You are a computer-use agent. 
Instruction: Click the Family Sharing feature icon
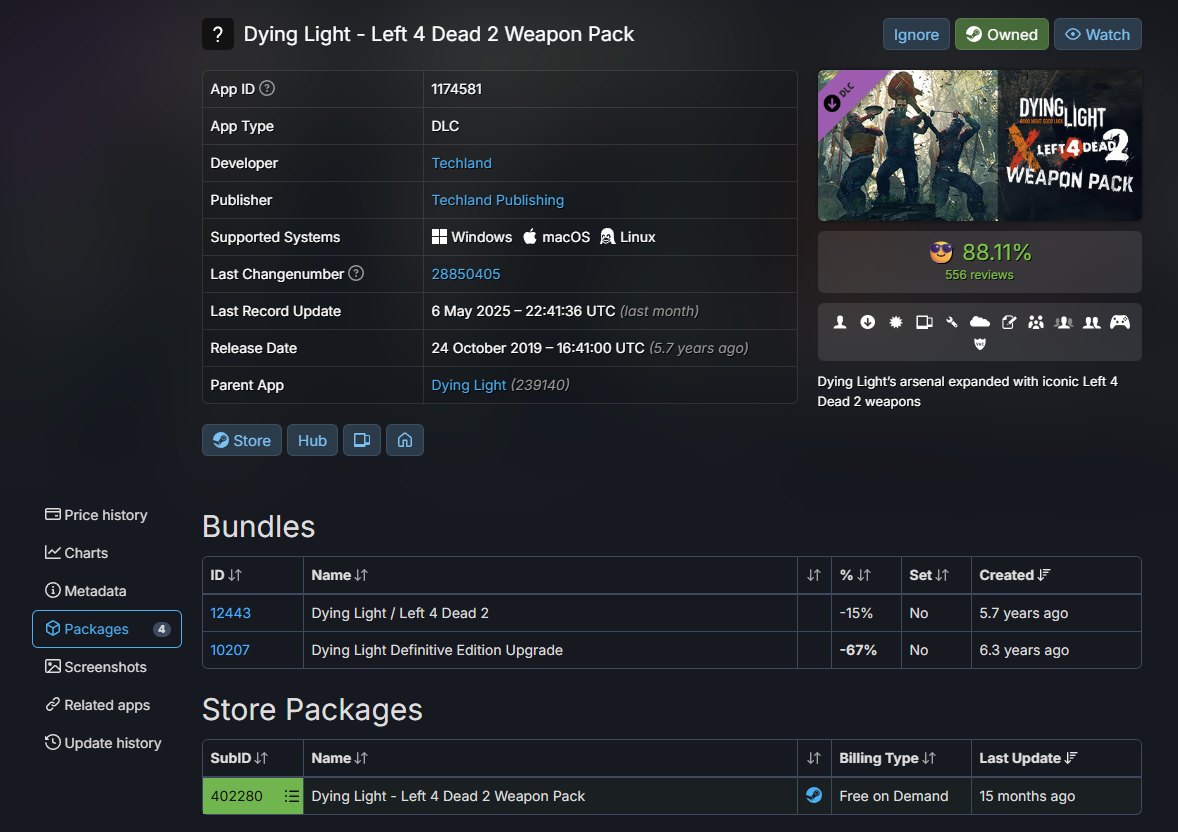(x=1036, y=322)
